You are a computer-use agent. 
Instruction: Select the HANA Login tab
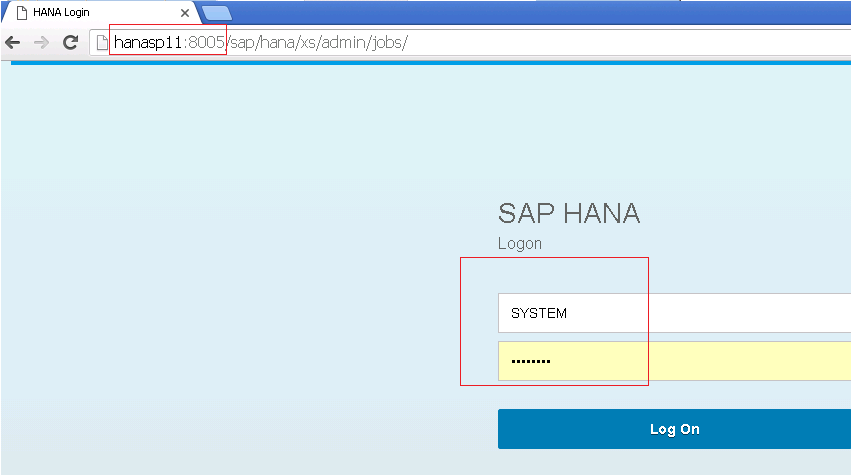pyautogui.click(x=103, y=12)
